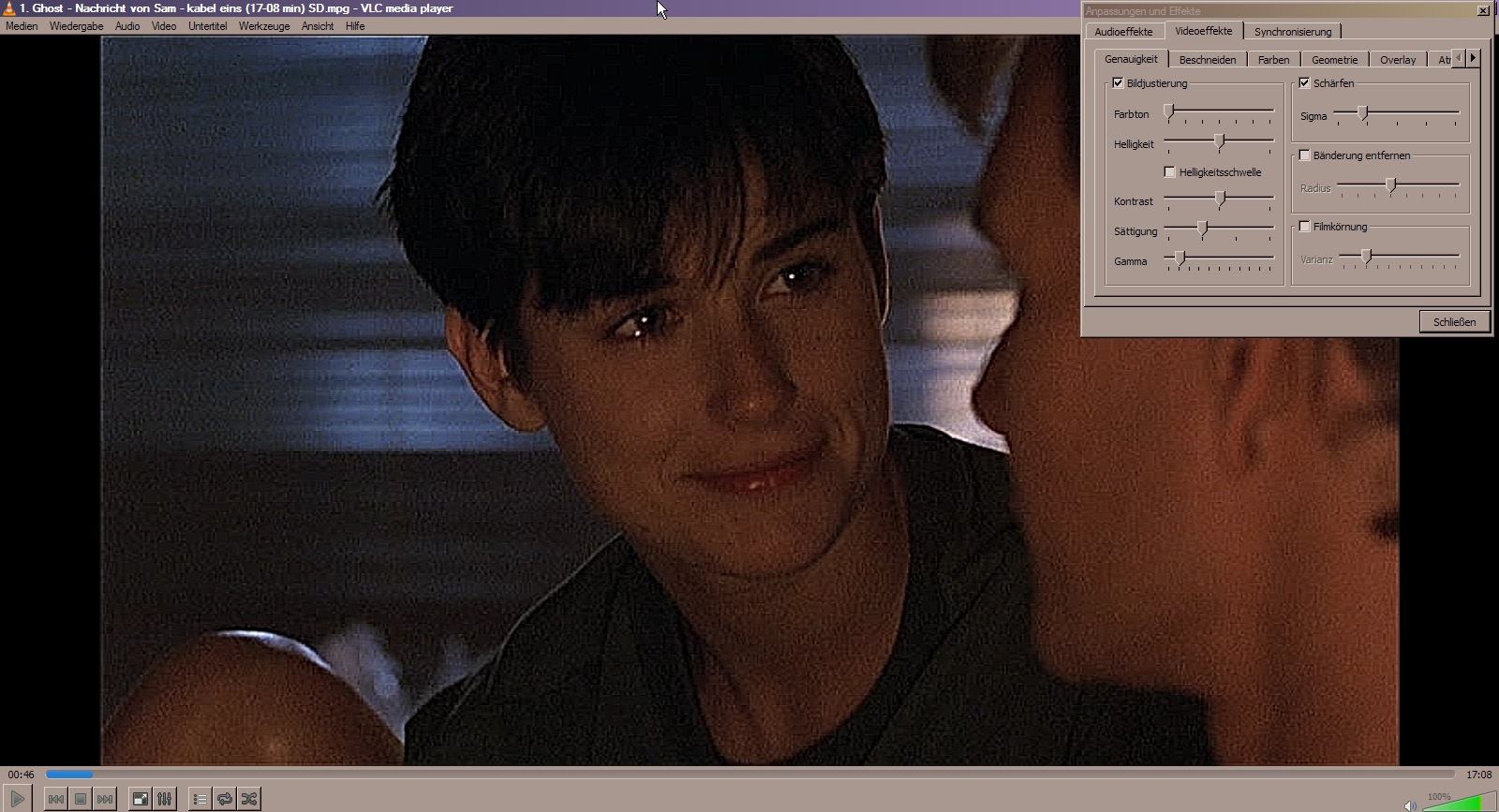
Task: Switch to the Audioeffekte tab
Action: (1123, 32)
